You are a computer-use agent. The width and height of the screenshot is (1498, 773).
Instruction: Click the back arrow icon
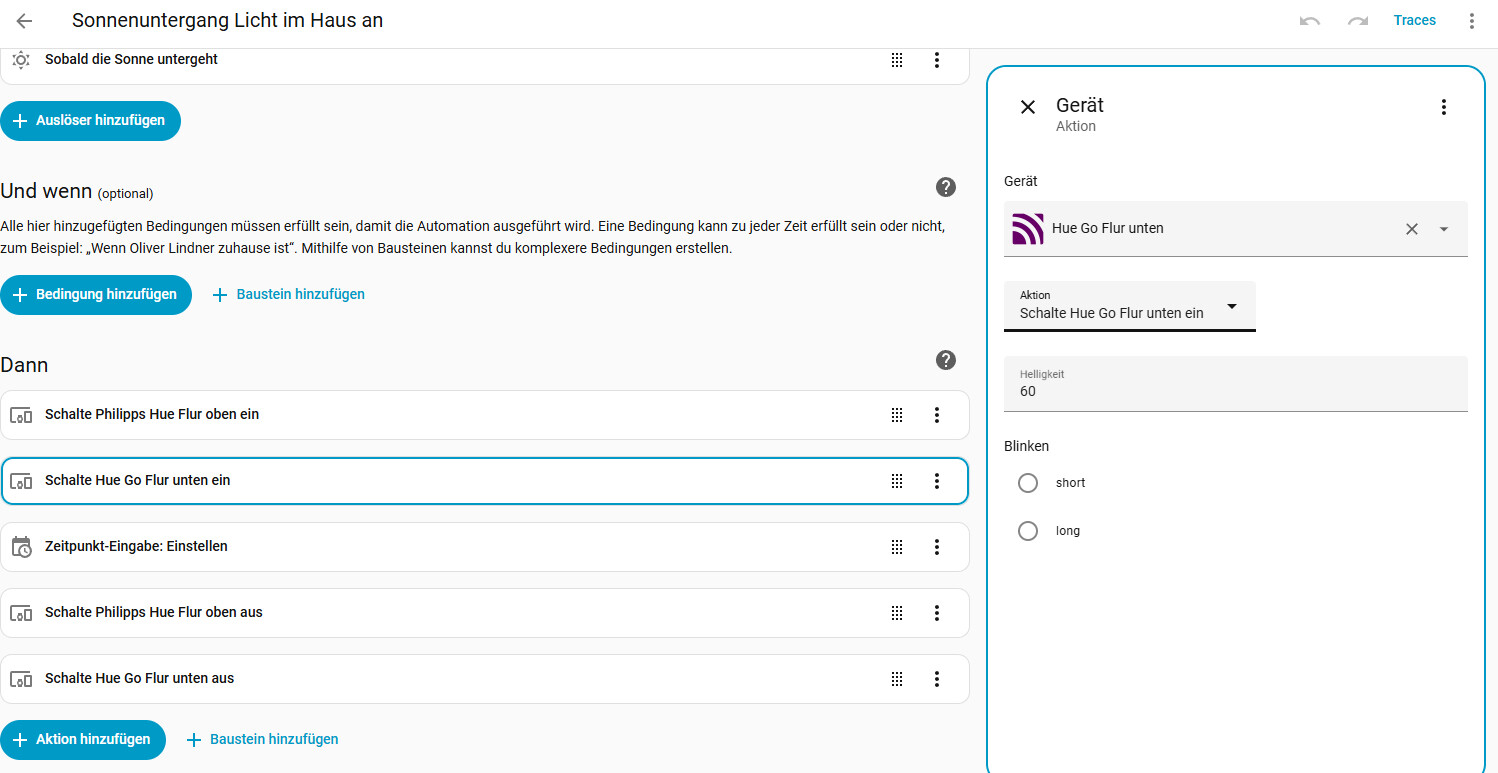[25, 21]
